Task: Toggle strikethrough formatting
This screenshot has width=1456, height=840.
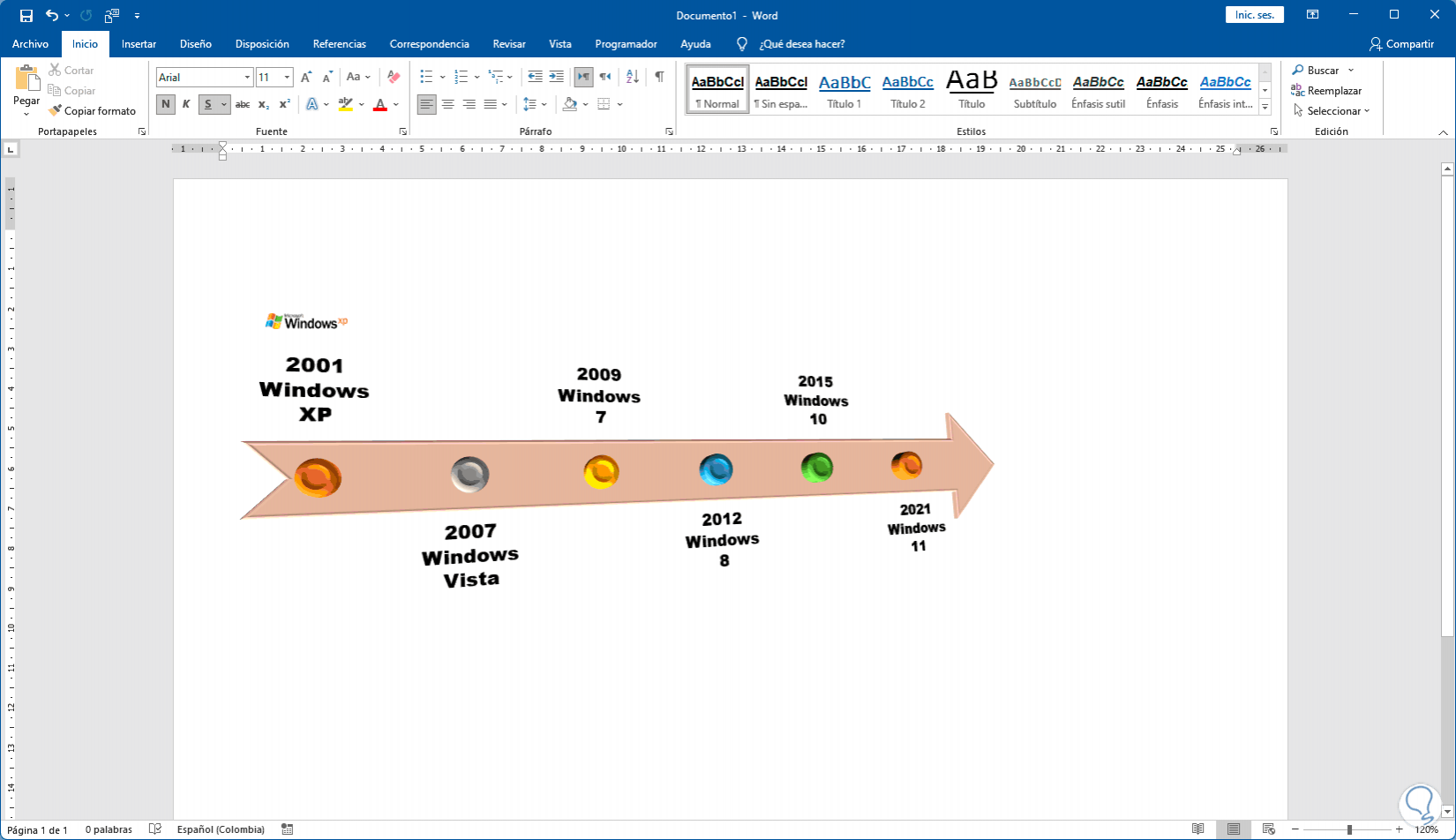Action: pyautogui.click(x=243, y=104)
